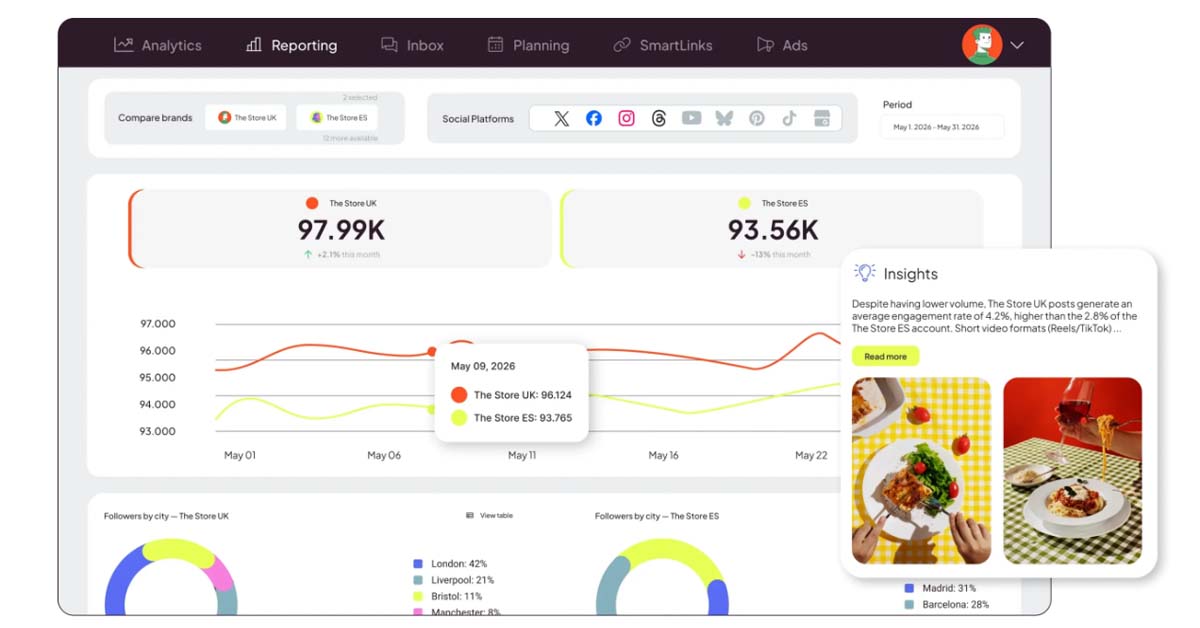Open the Analytics tab
The image size is (1200, 628).
tap(157, 45)
